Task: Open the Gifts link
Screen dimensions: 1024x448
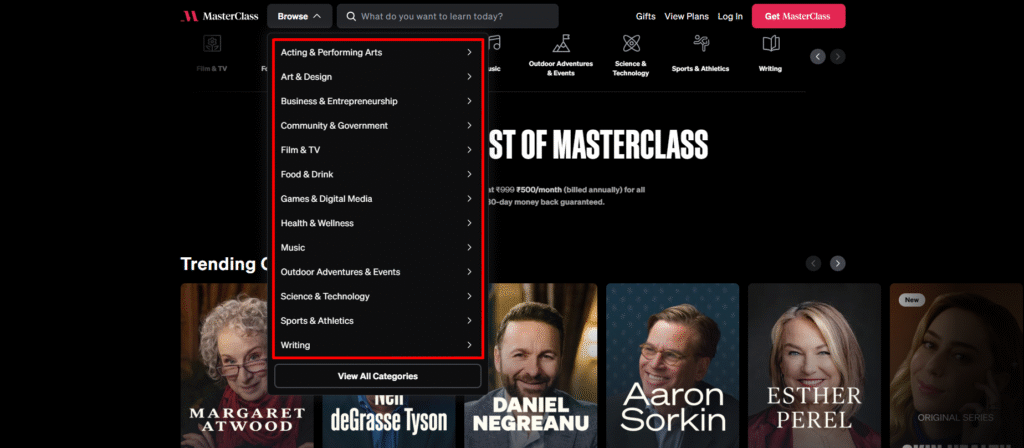Action: click(x=645, y=16)
